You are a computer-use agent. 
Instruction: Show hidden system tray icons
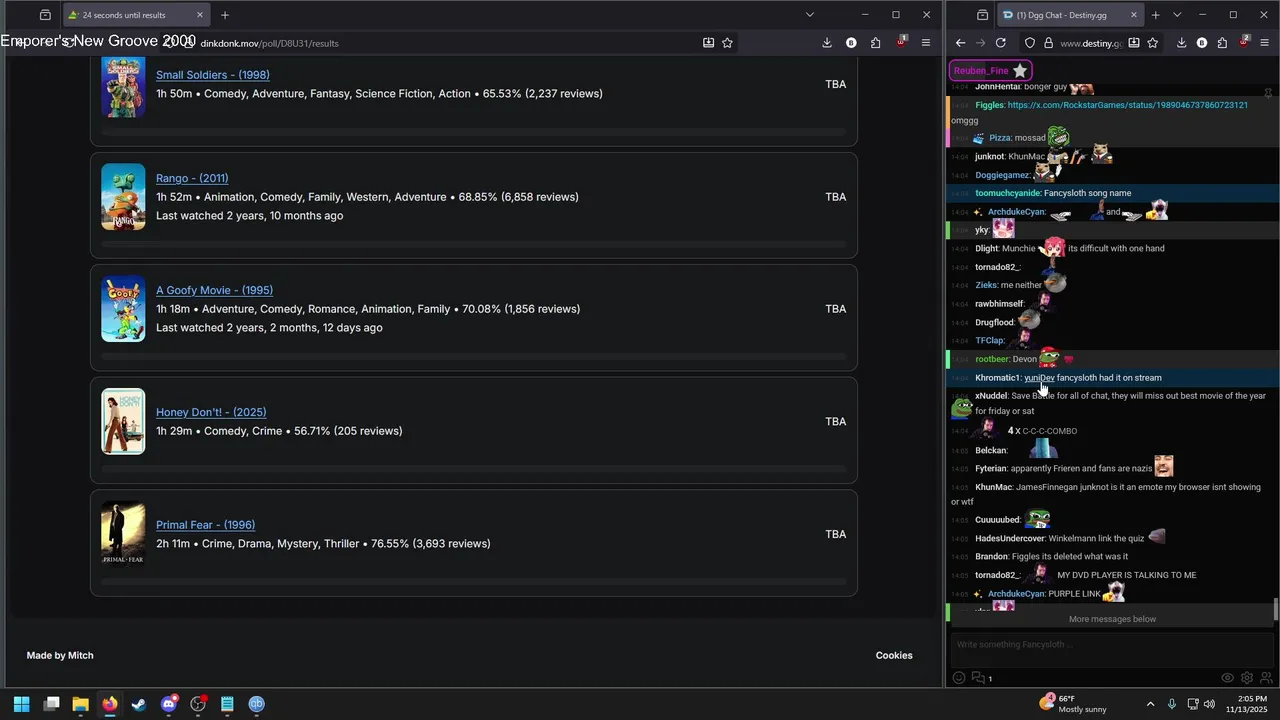1150,704
